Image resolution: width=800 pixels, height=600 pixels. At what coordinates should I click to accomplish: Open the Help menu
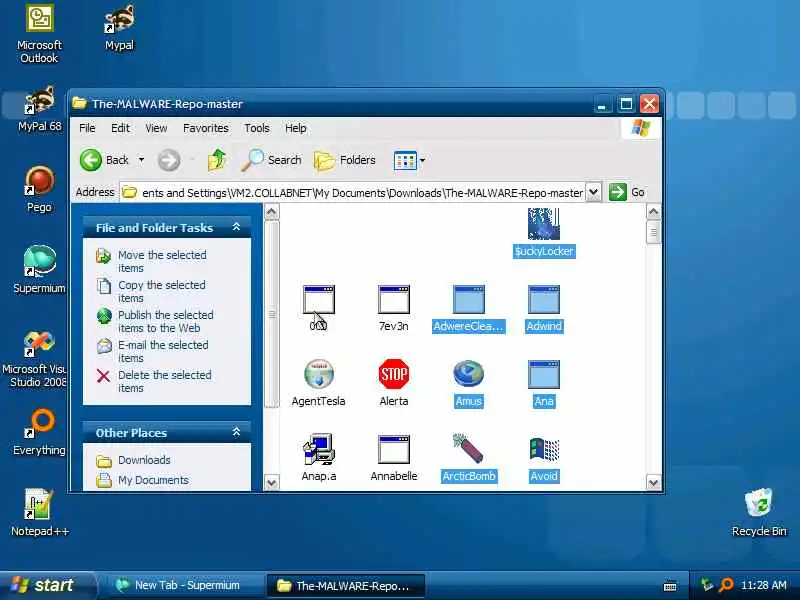pos(295,128)
